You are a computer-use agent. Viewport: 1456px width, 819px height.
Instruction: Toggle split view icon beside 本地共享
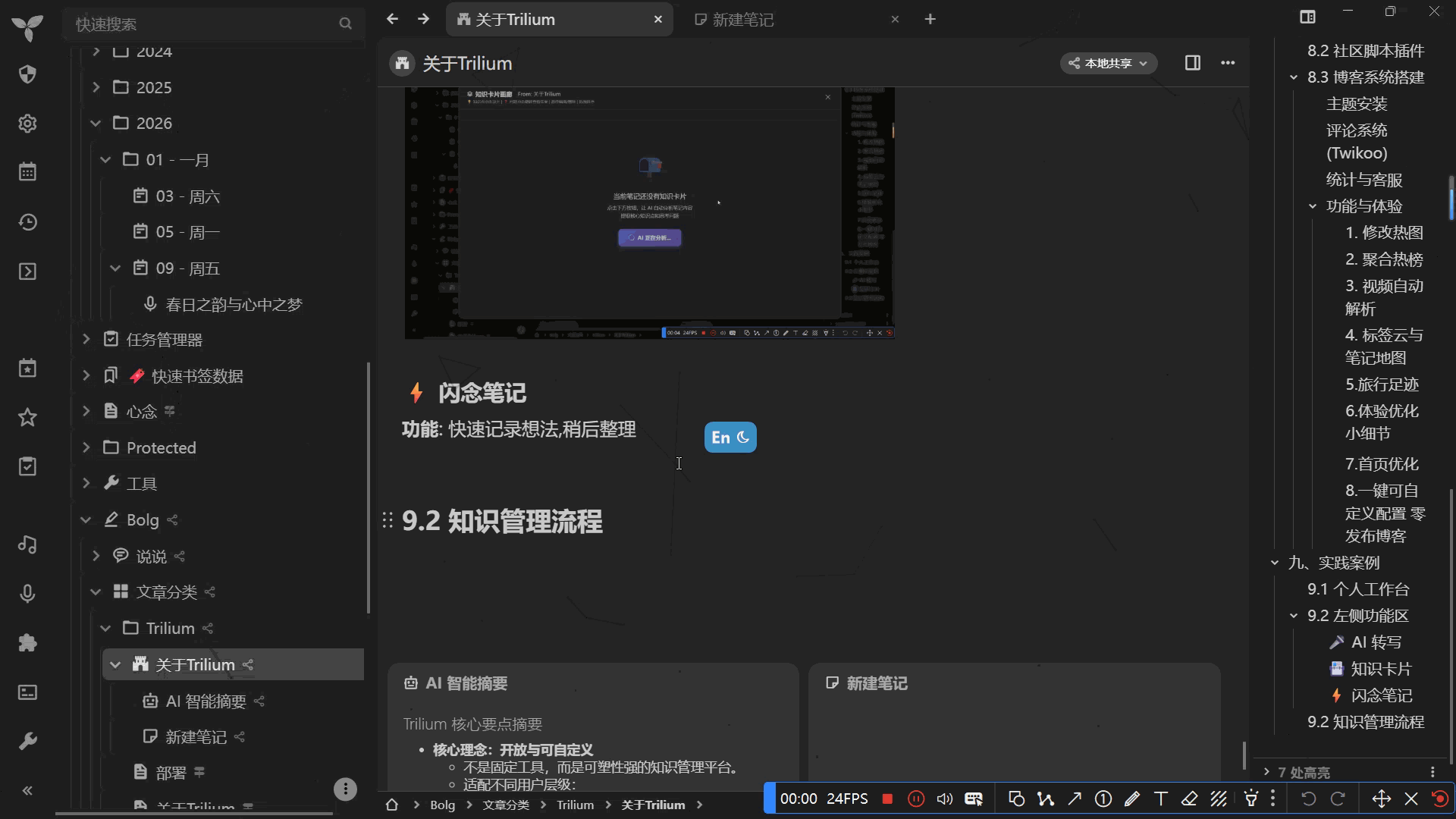tap(1193, 63)
